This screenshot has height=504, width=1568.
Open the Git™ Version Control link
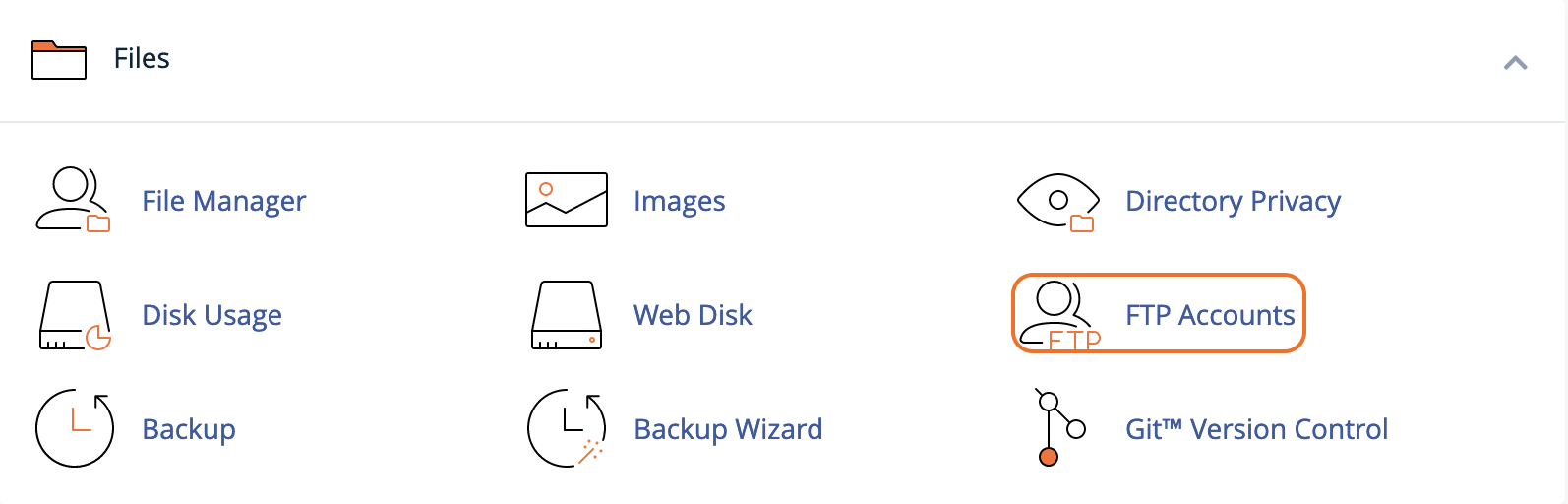[1257, 429]
